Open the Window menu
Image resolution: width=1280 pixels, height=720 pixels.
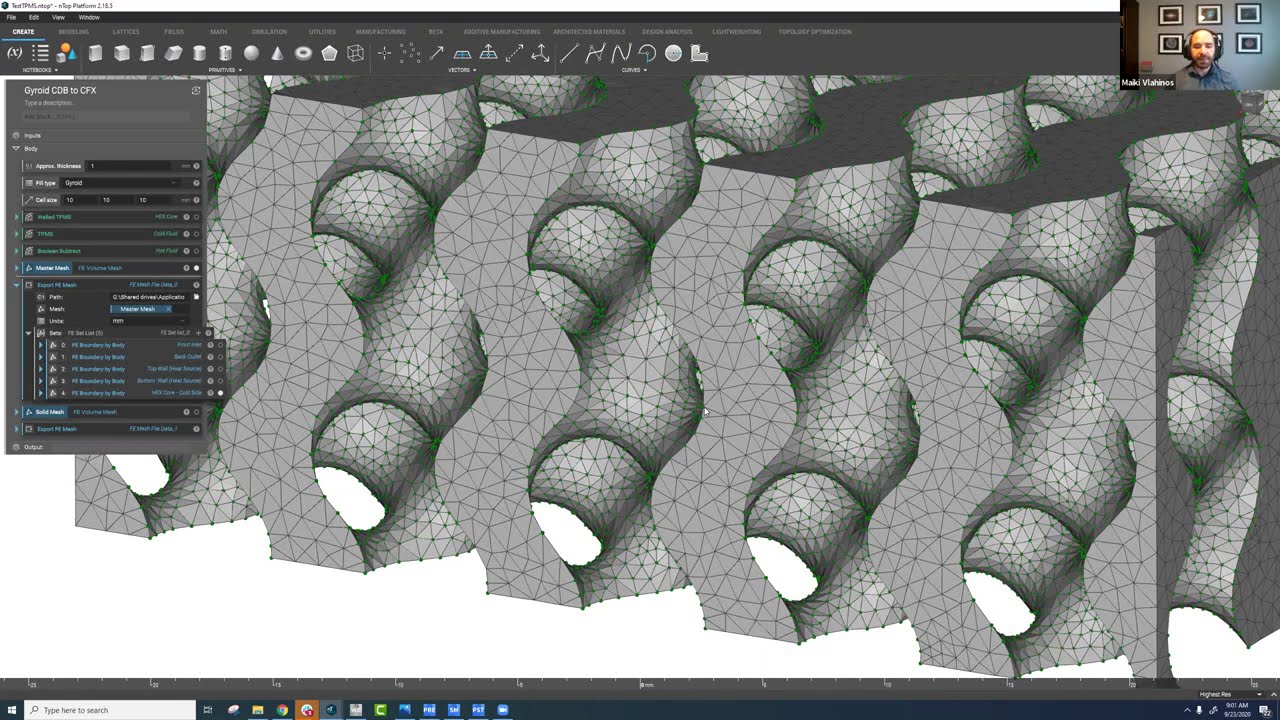click(x=89, y=17)
